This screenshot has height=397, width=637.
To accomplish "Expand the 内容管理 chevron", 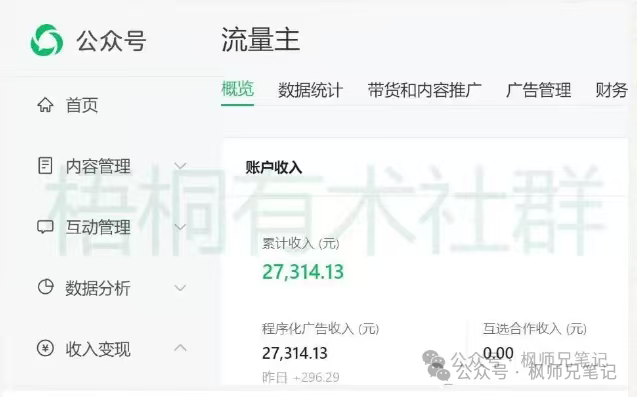I will (180, 166).
